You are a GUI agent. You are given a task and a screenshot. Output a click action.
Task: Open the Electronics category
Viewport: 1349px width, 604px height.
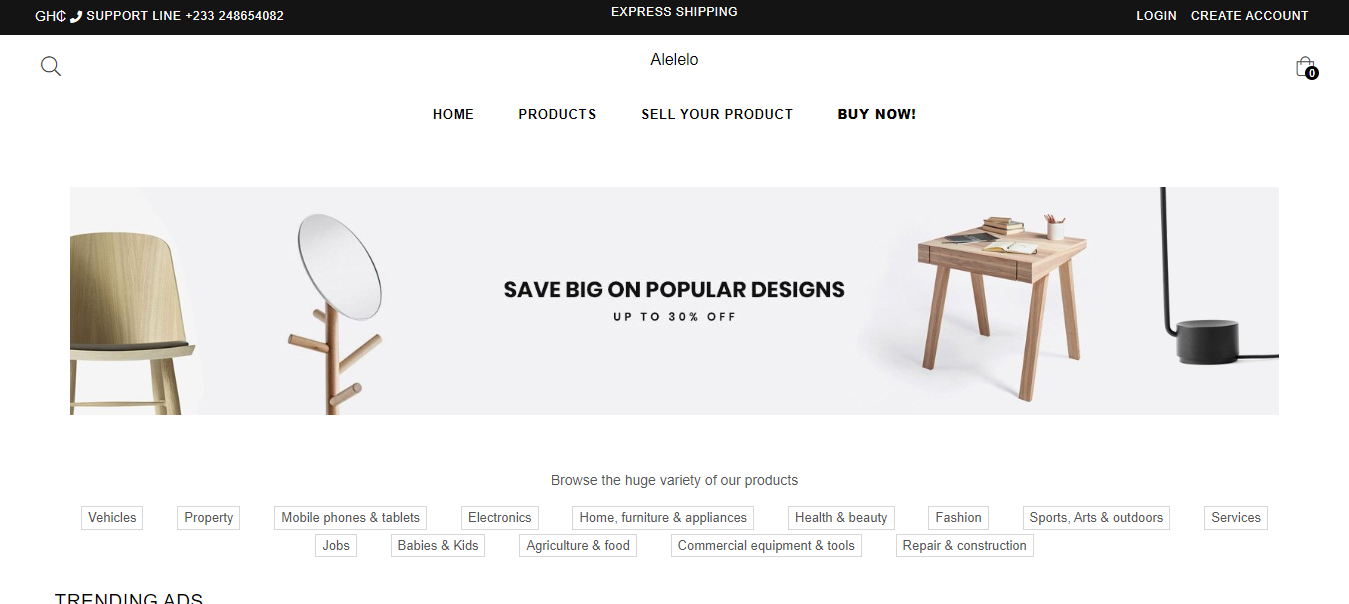(x=499, y=517)
